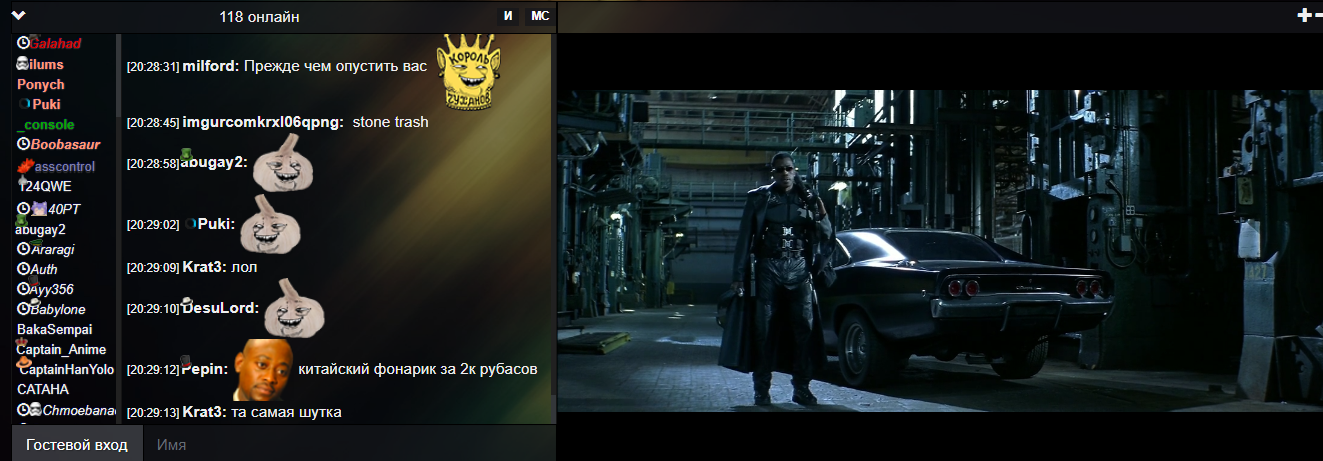Click the user list scrollbar
Screen dimensions: 1323x461
pos(118,75)
